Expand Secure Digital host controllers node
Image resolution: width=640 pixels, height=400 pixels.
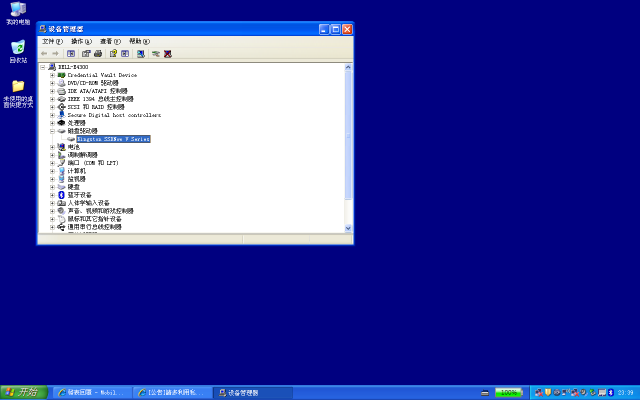[52, 115]
